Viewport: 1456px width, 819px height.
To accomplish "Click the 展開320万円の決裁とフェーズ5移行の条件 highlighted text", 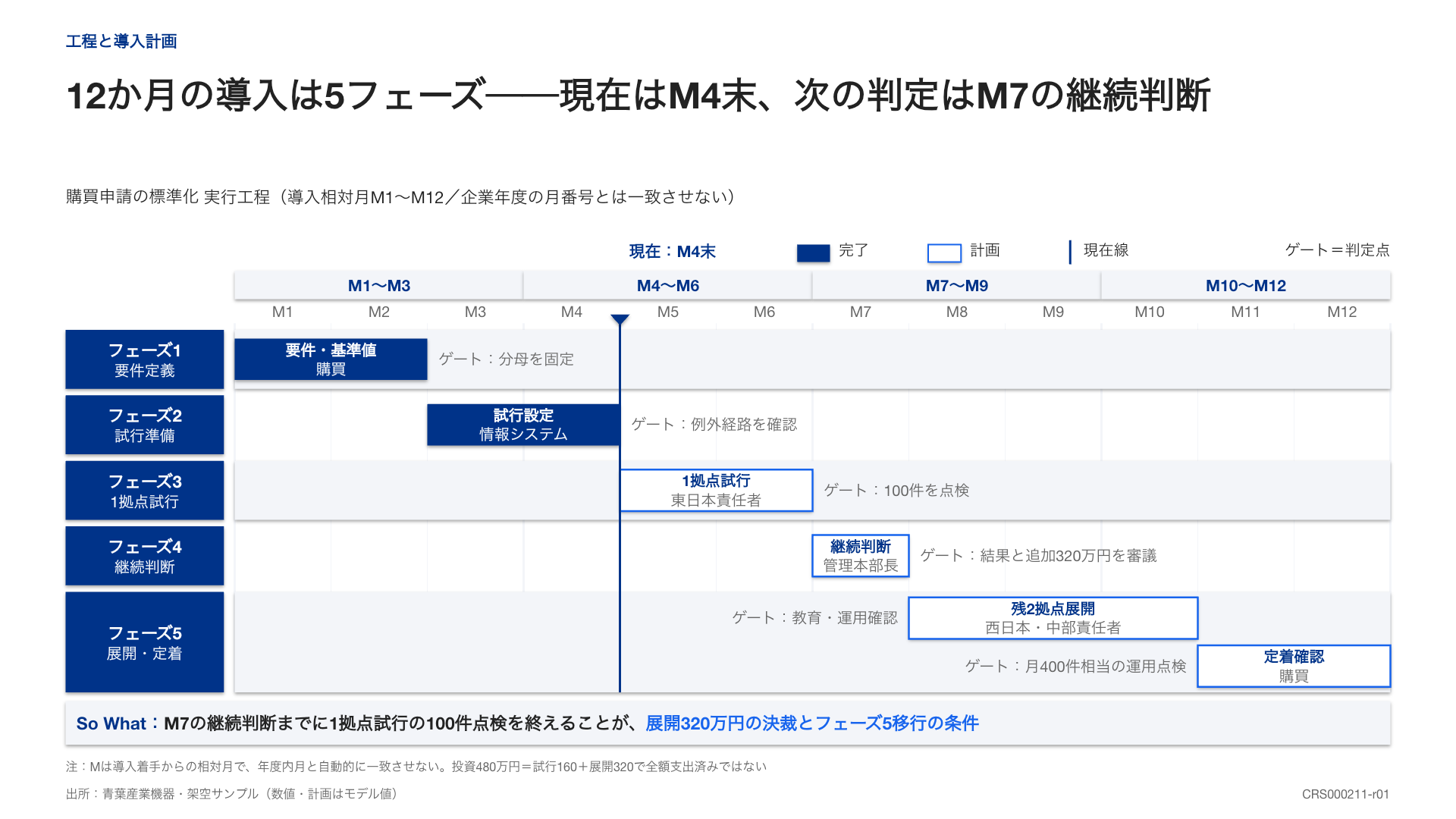I will coord(812,723).
